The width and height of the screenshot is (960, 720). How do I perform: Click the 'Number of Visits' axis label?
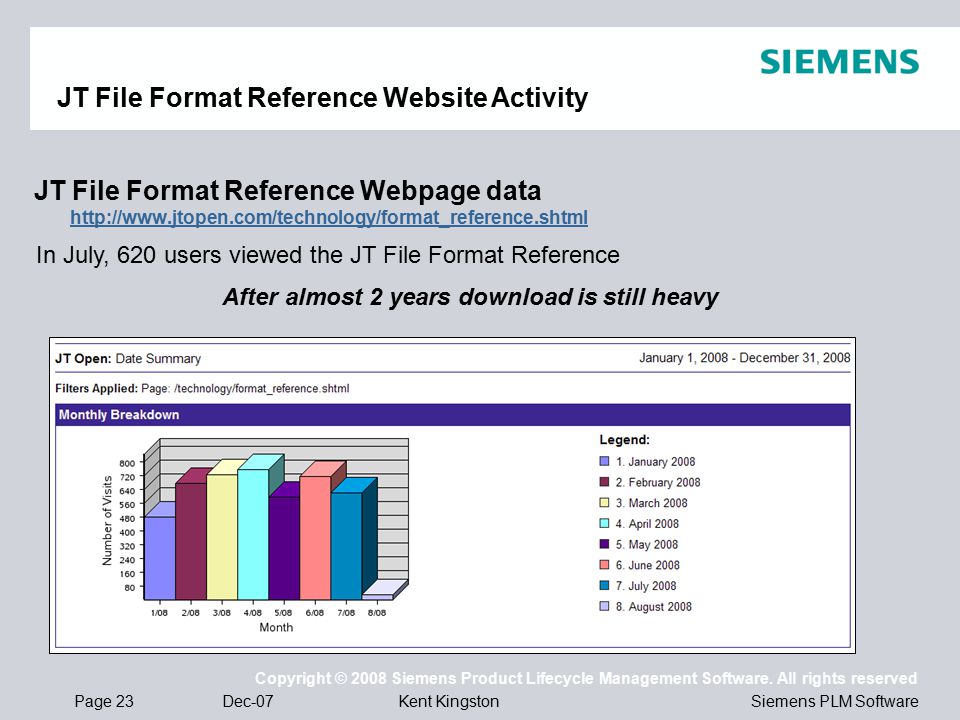(107, 520)
